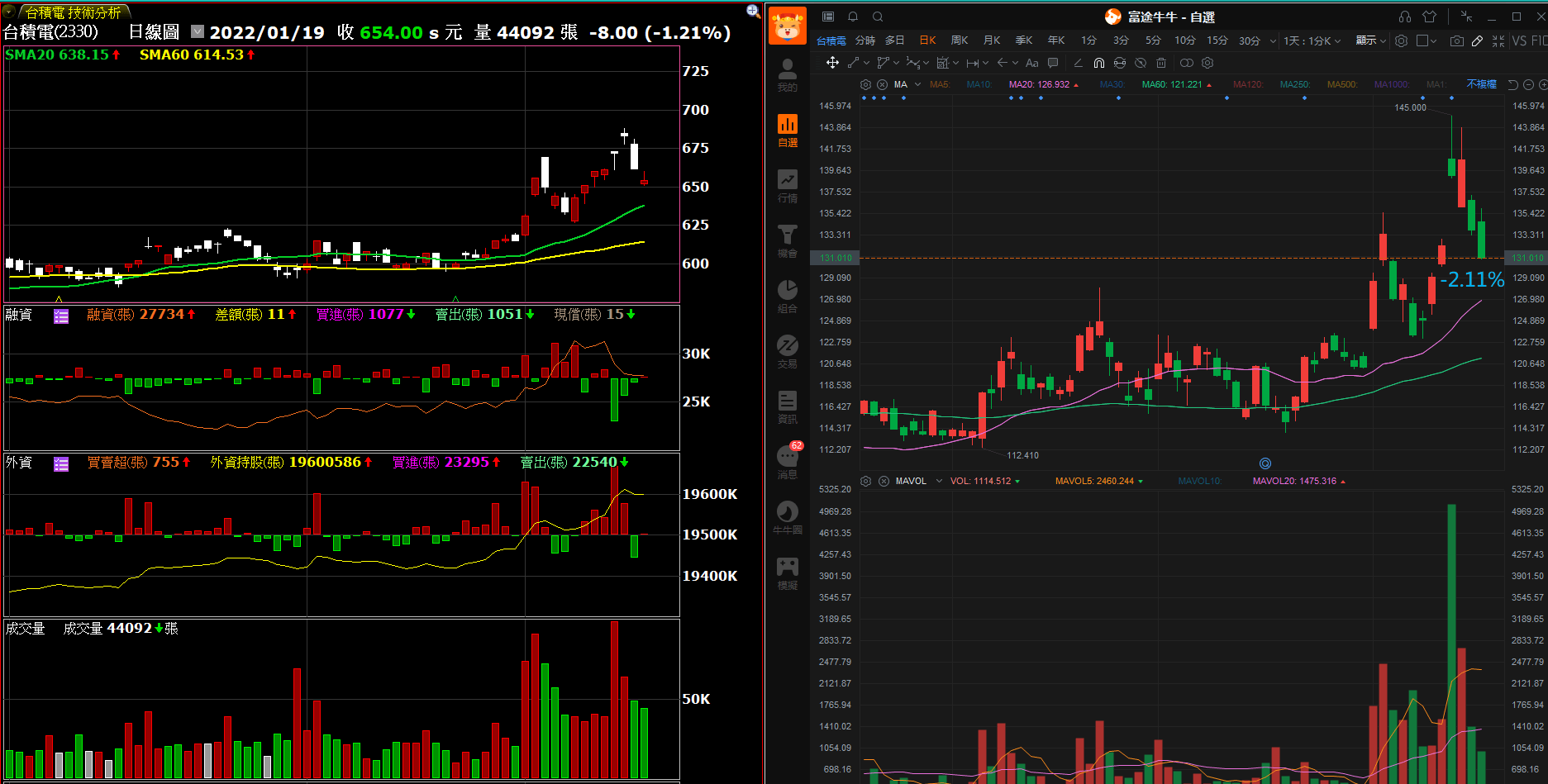Expand the 台積電 技術分析 tab dropdown arrow
1548x784 pixels.
click(10, 12)
